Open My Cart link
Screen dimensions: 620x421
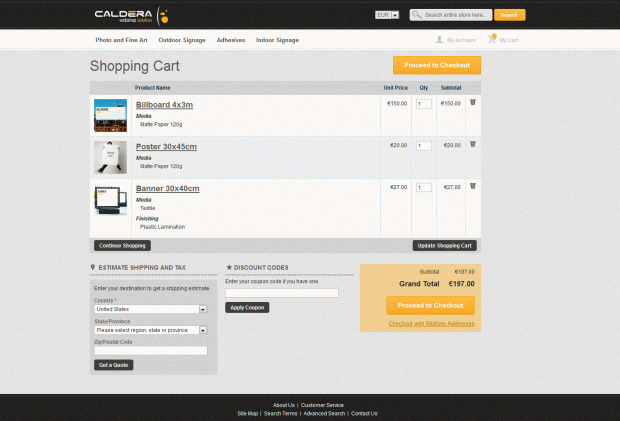pos(508,40)
